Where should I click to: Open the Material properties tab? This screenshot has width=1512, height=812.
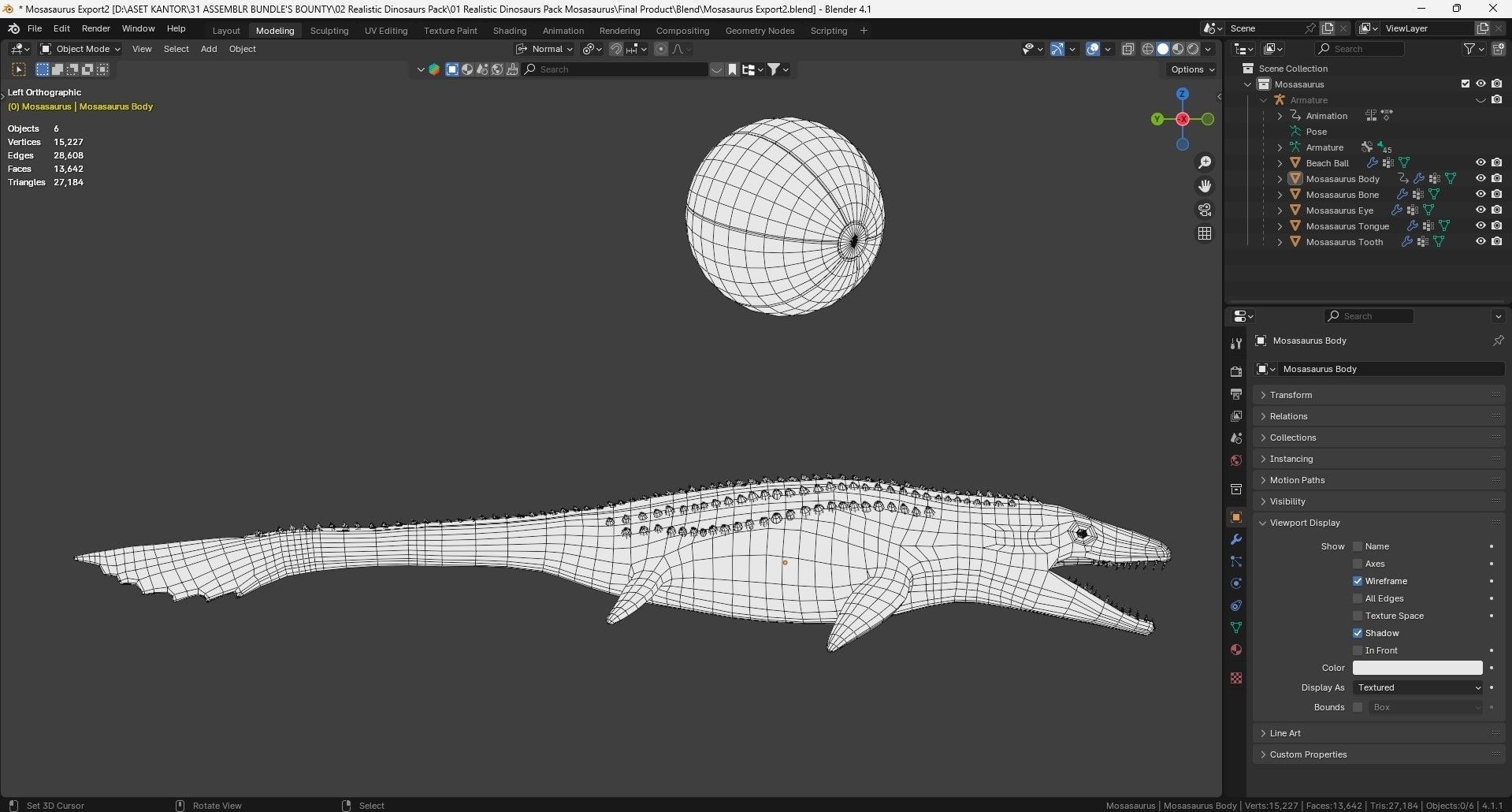1235,650
